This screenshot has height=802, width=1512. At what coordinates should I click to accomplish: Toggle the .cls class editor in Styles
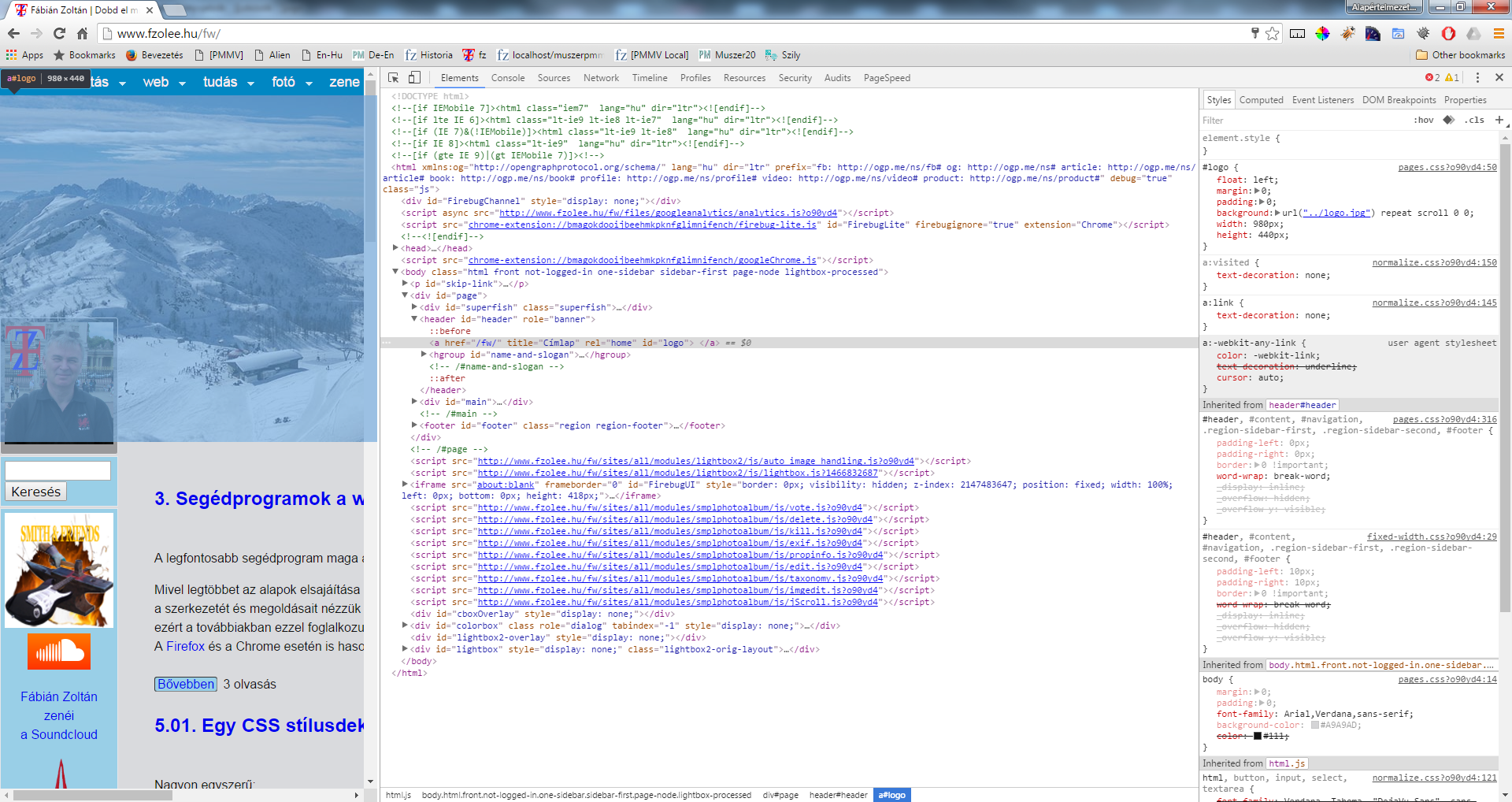[x=1473, y=120]
